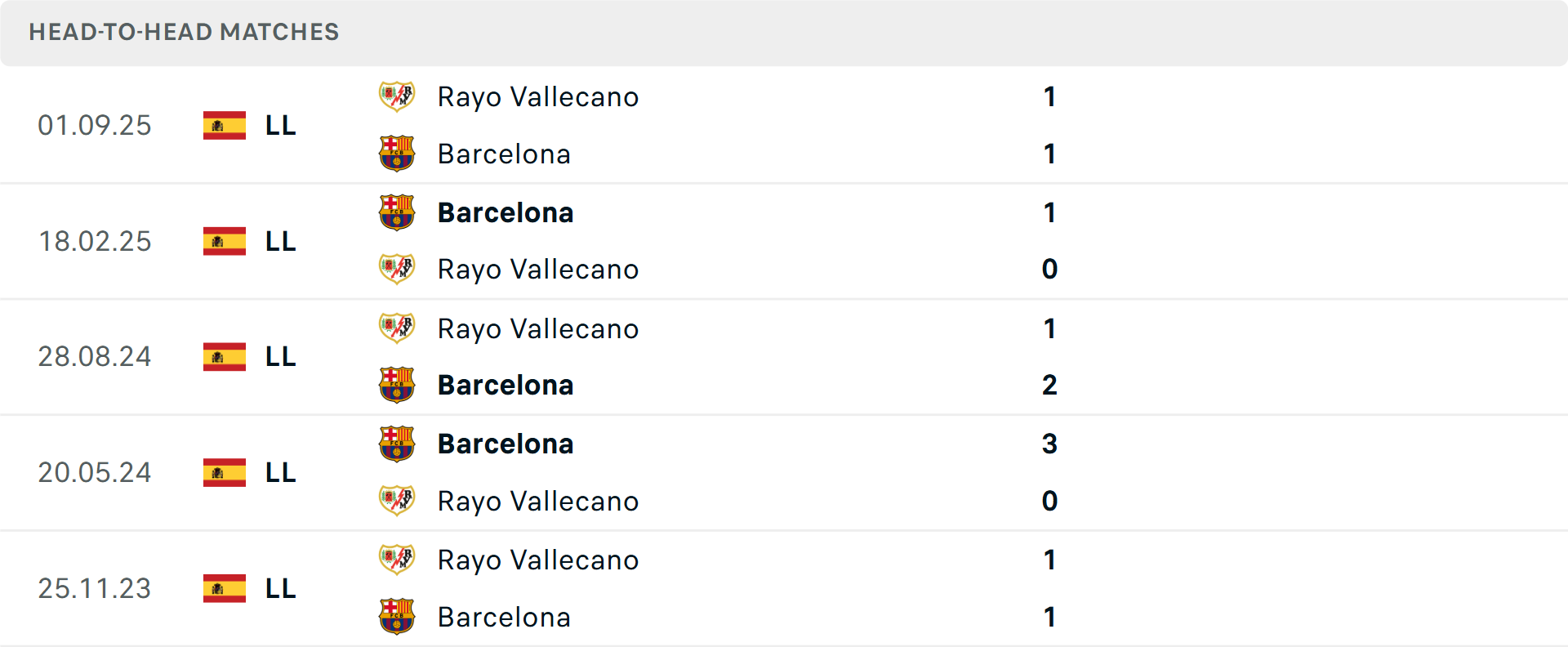Open the Rayo Vallecano badge in the 18.02.25 row
The image size is (1568, 647).
tap(398, 269)
